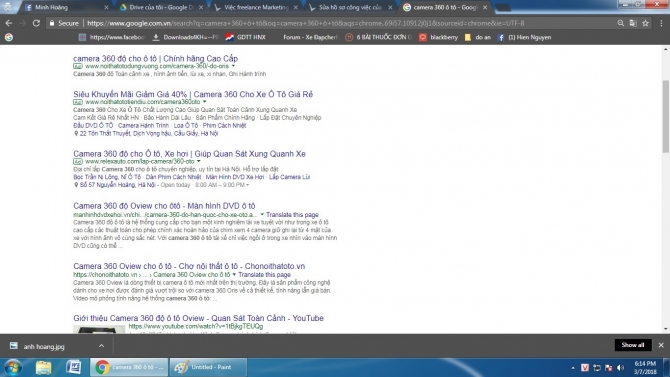Open the facebook bookmark
The height and width of the screenshot is (377, 670).
click(112, 38)
